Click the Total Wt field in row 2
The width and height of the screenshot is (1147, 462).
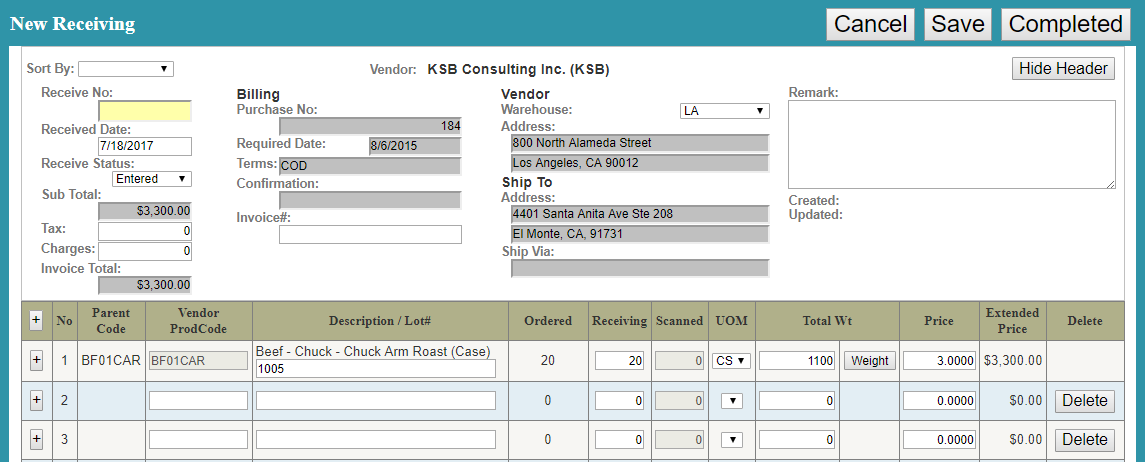(797, 401)
